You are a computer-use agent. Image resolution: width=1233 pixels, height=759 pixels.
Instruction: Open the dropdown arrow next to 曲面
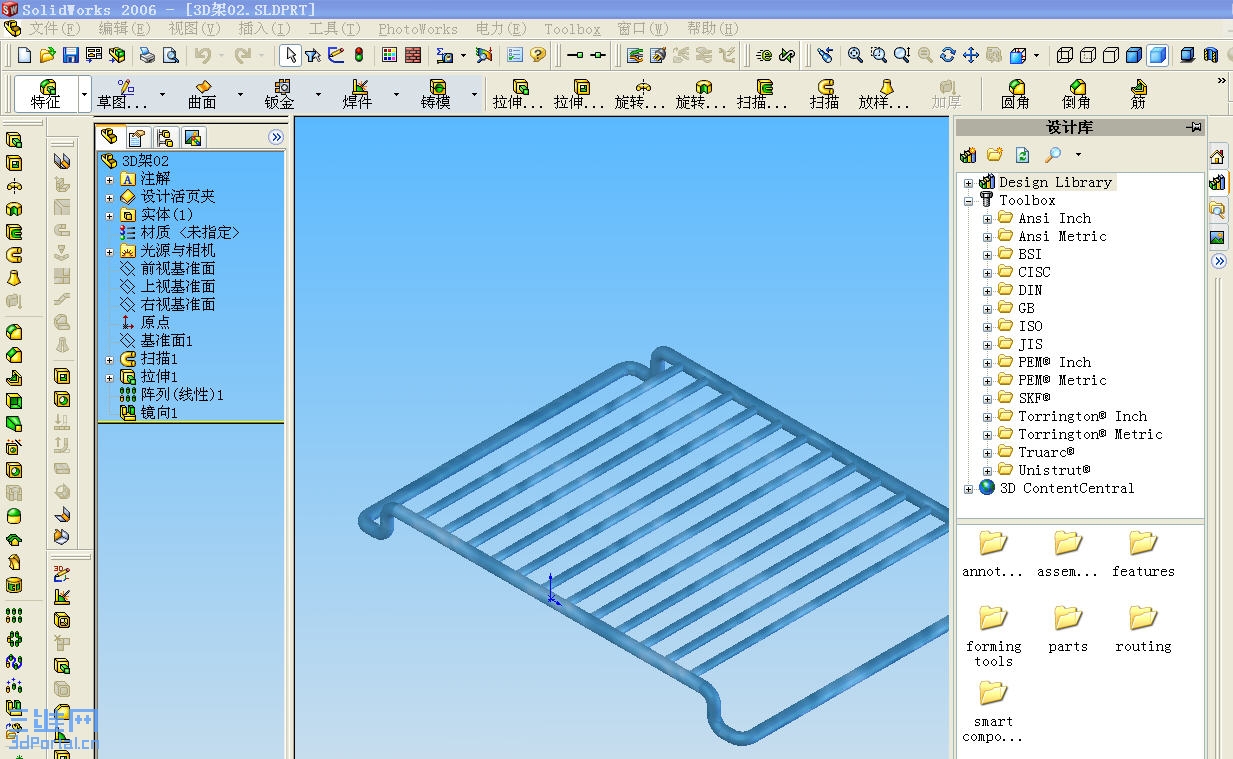click(240, 94)
